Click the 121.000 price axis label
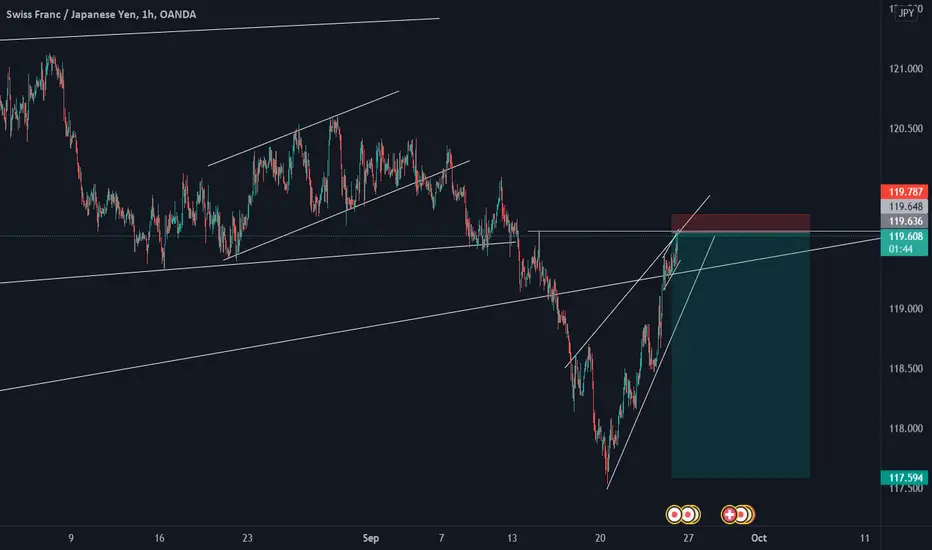932x550 pixels. coord(905,69)
